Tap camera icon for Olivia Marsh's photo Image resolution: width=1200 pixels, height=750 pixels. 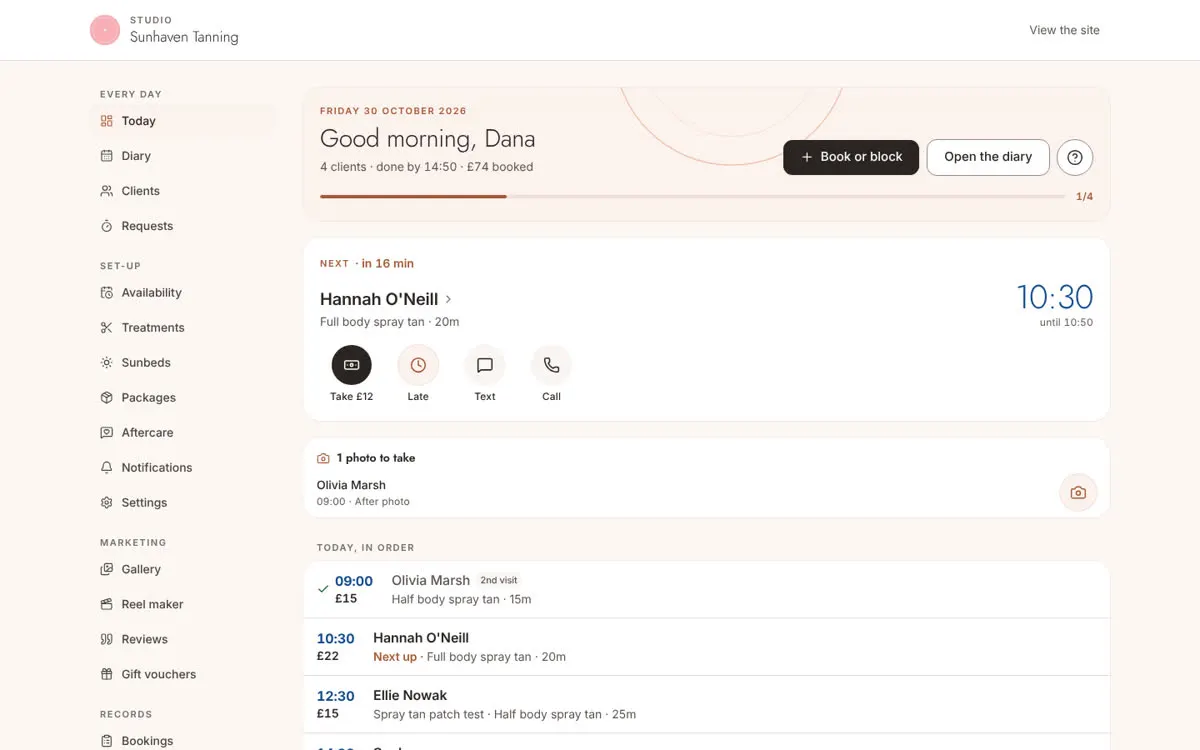[1078, 492]
